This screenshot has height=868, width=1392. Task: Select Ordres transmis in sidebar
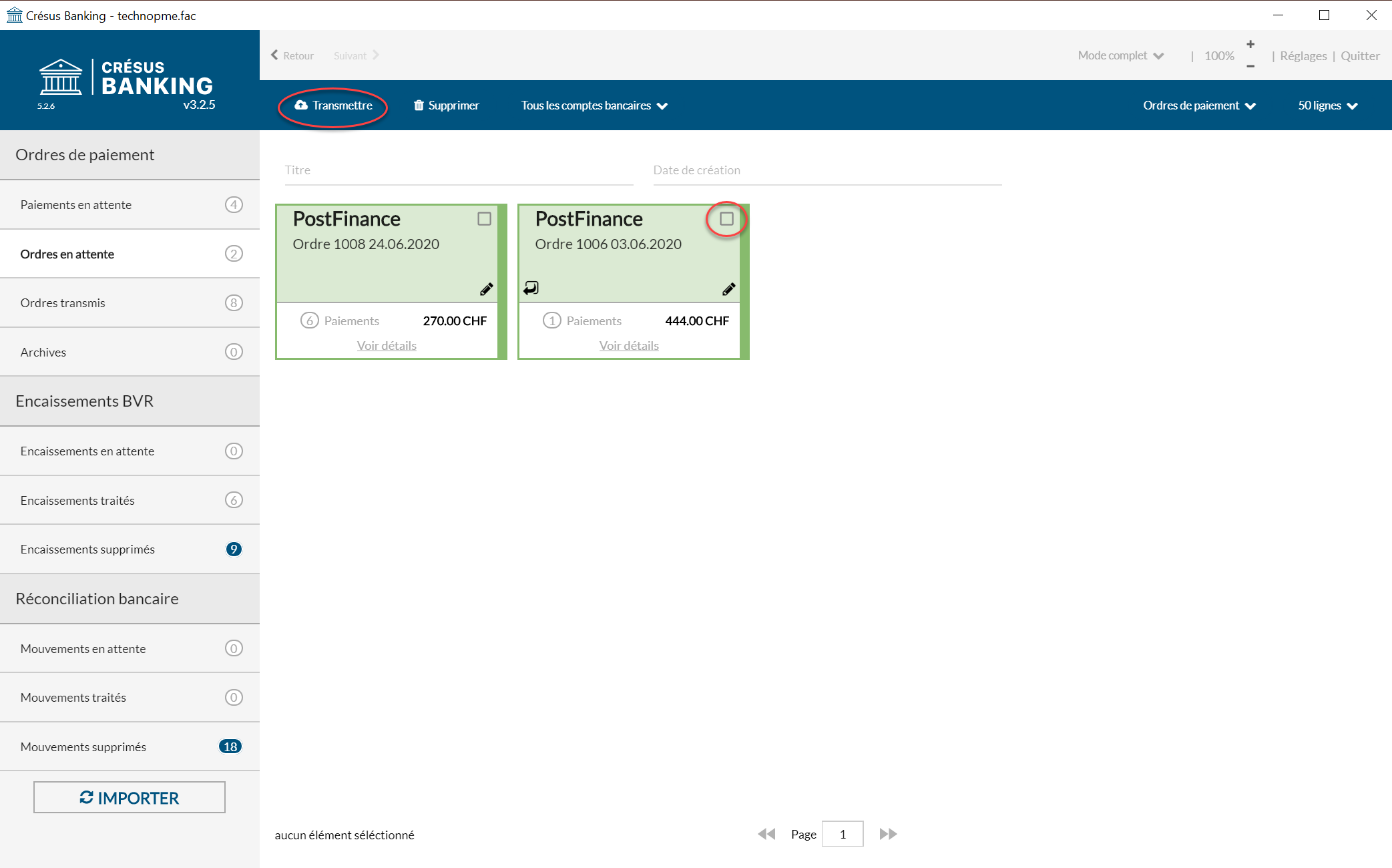[130, 303]
